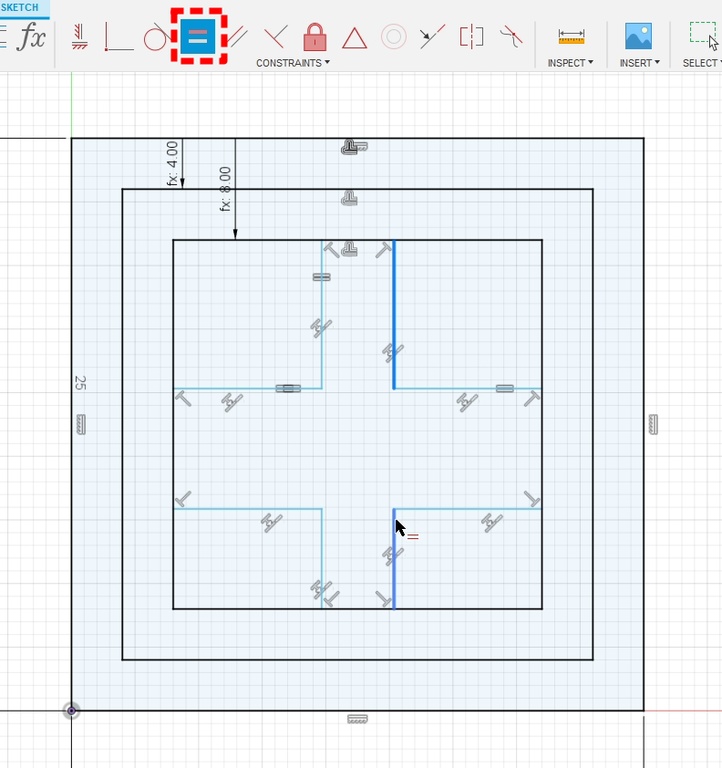Click the Insert image icon
The width and height of the screenshot is (722, 768).
click(638, 37)
